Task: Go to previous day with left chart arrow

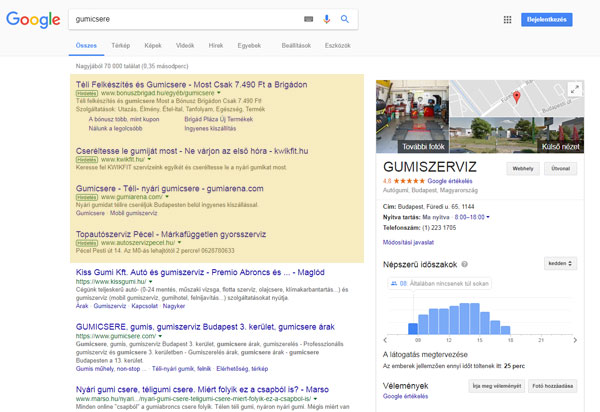Action: click(385, 340)
